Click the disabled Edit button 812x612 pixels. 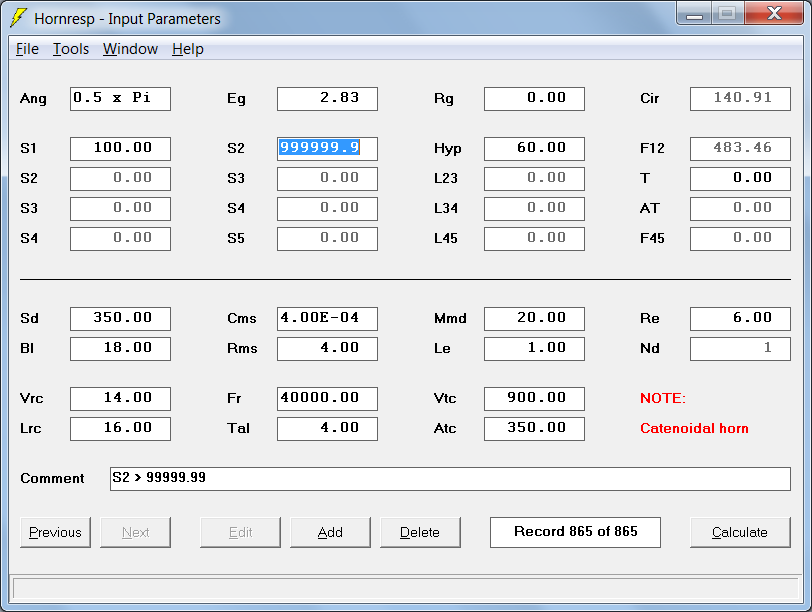pos(240,532)
